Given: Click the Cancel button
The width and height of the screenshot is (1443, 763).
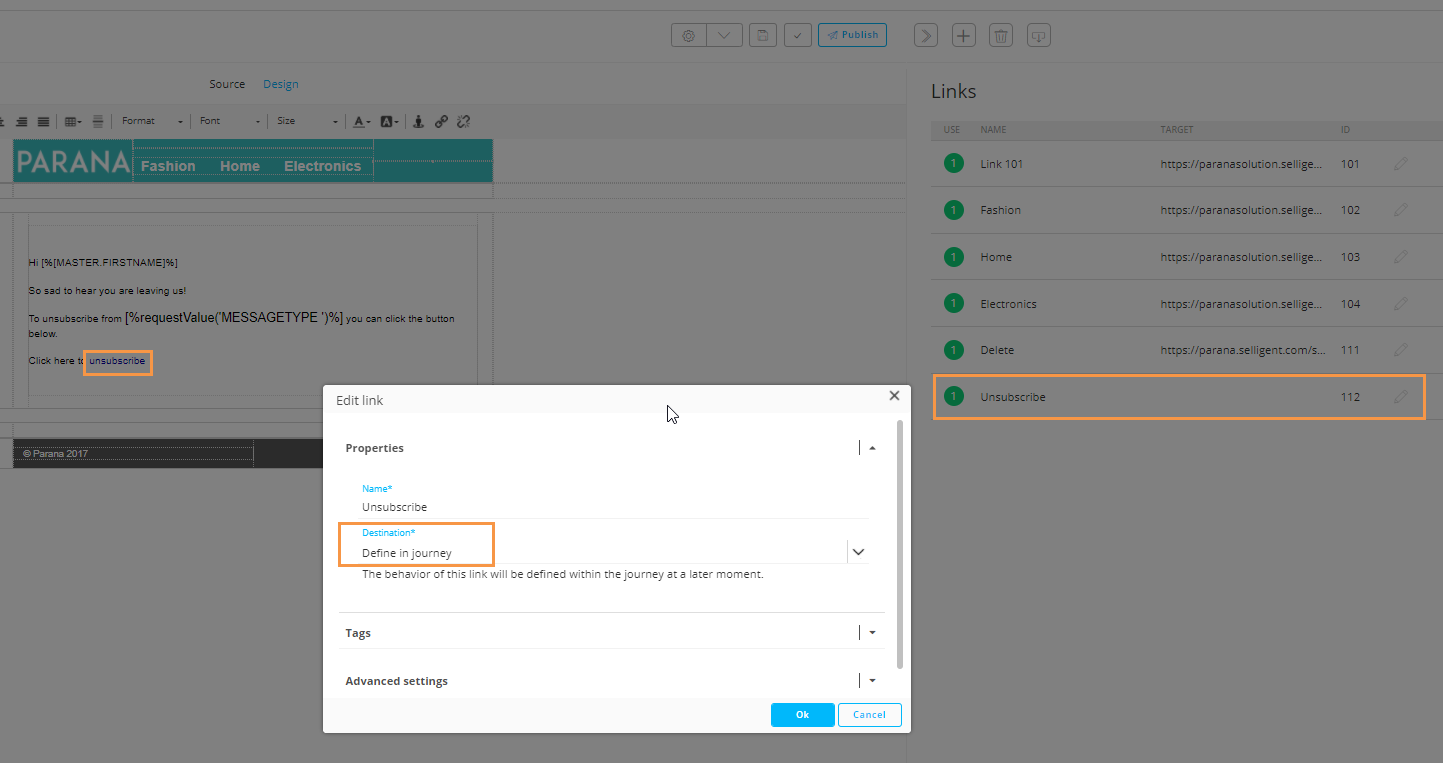Looking at the screenshot, I should [869, 715].
